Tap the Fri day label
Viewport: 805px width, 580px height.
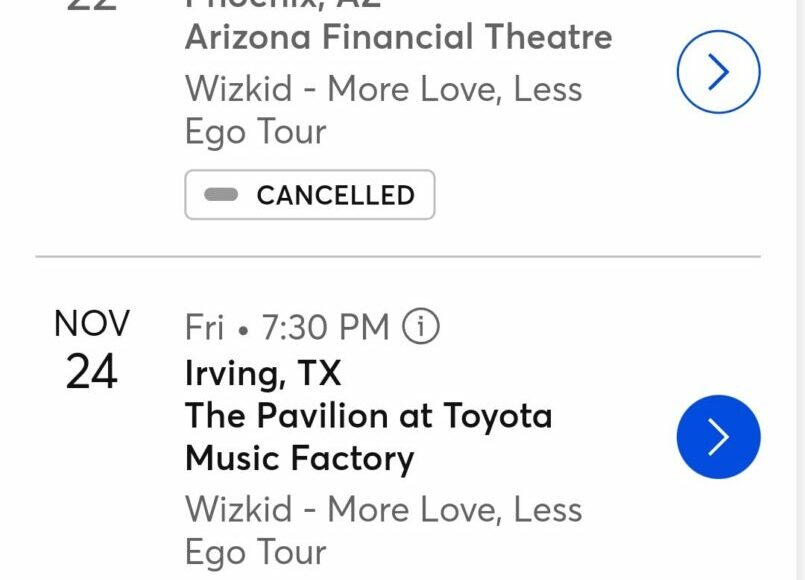pos(205,327)
